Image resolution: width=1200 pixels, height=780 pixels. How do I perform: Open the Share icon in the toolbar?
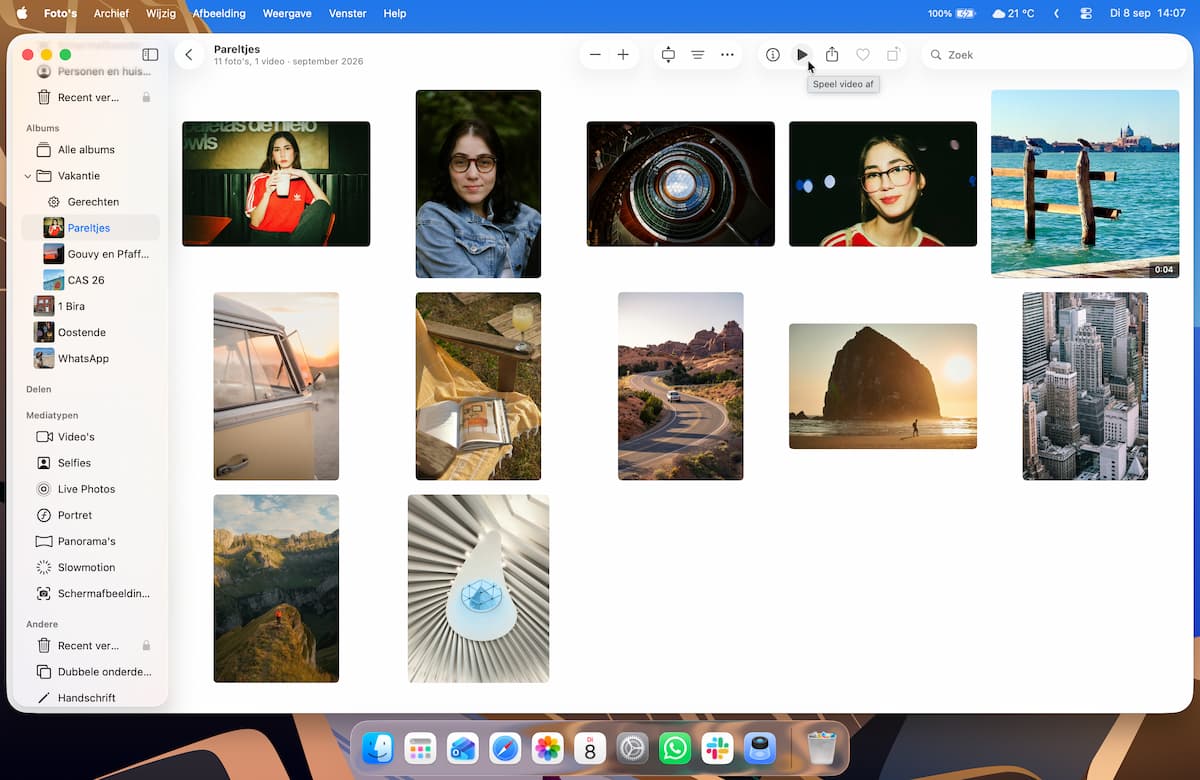(832, 55)
